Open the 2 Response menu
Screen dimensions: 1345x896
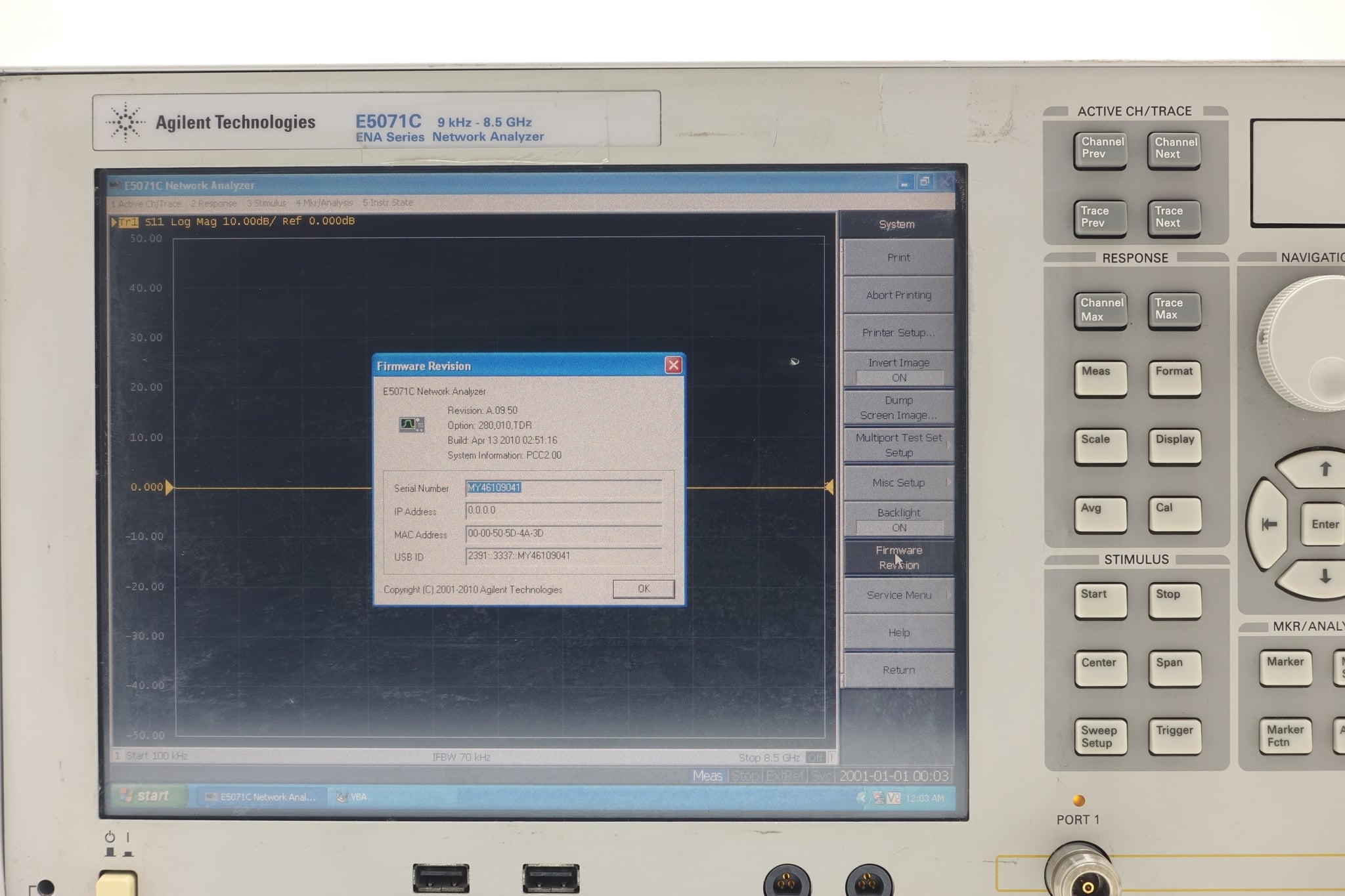[x=213, y=203]
